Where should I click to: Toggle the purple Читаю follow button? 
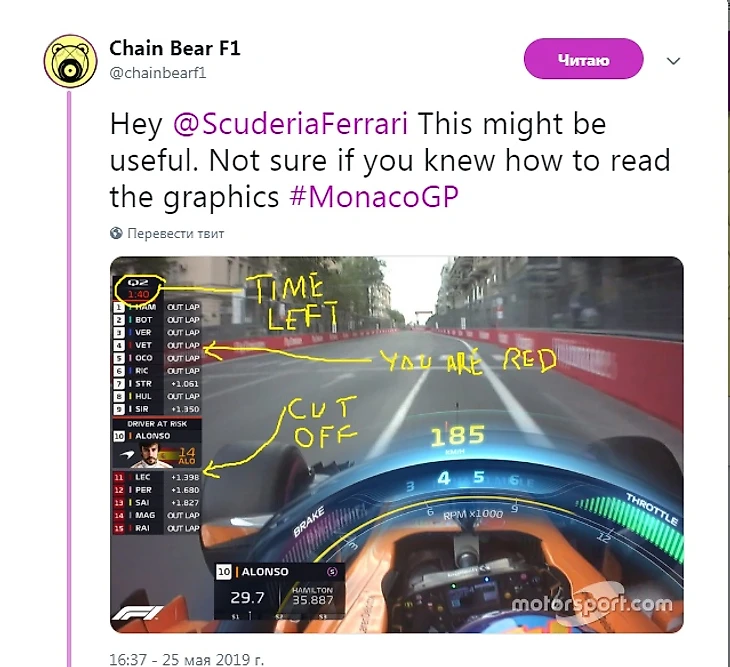(x=583, y=59)
